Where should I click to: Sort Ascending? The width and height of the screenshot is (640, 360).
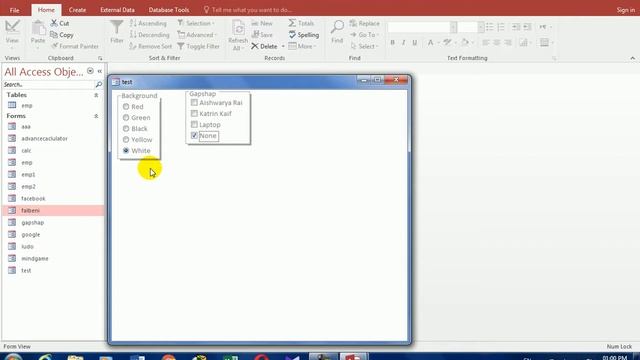coord(148,23)
